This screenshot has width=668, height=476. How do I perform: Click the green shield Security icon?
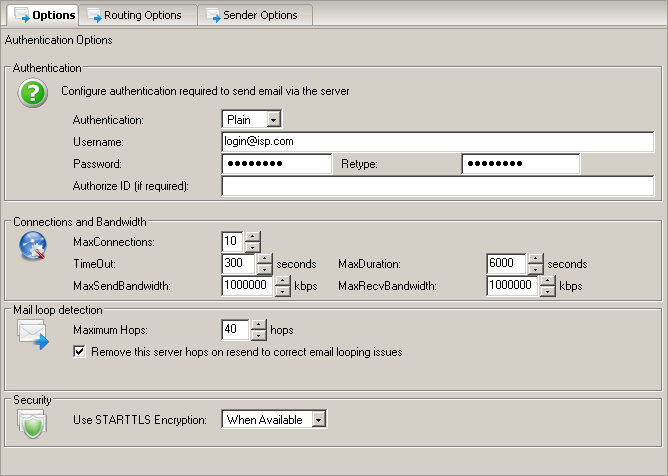[x=33, y=423]
